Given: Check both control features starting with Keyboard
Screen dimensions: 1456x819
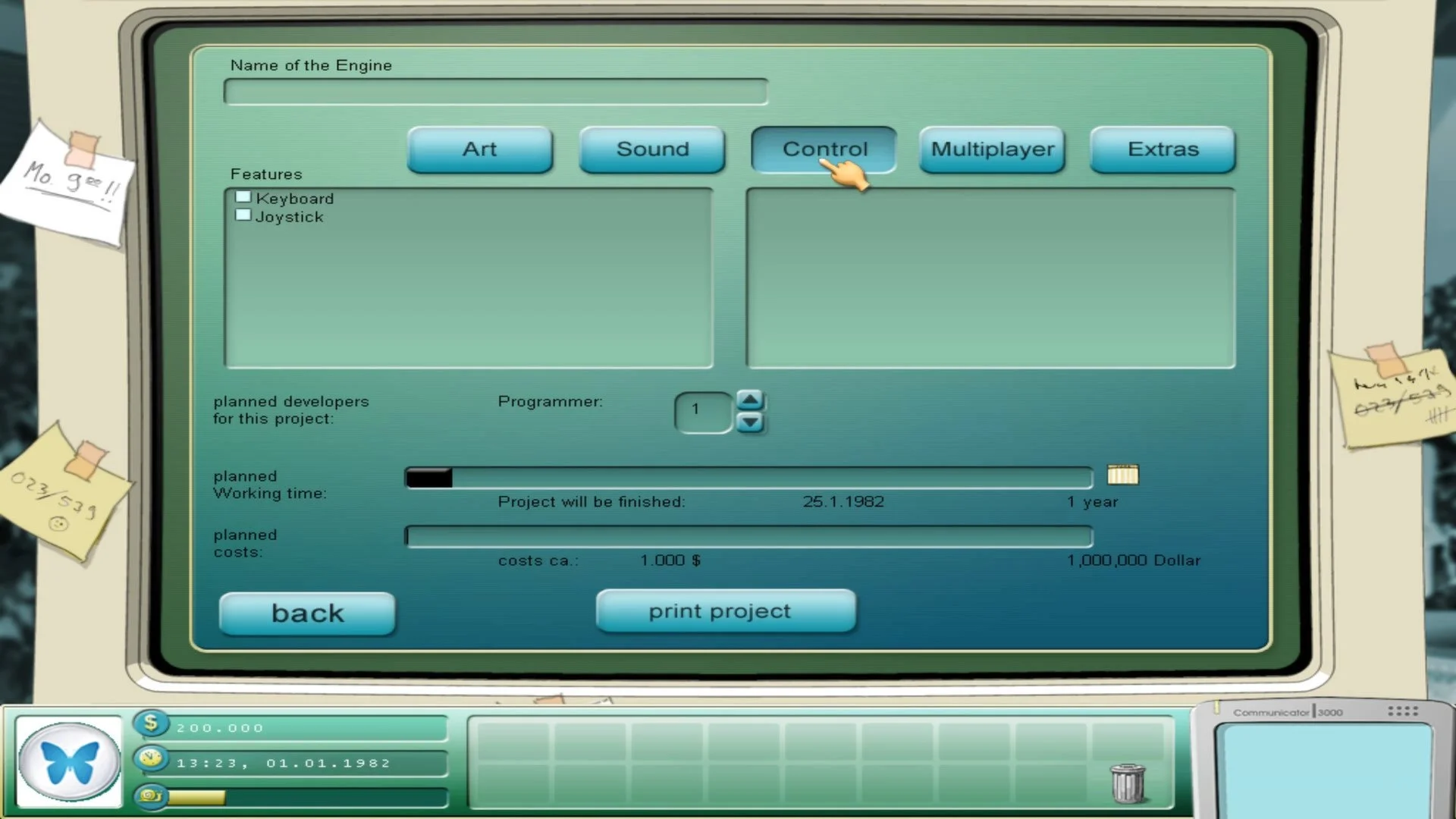Looking at the screenshot, I should [x=243, y=196].
